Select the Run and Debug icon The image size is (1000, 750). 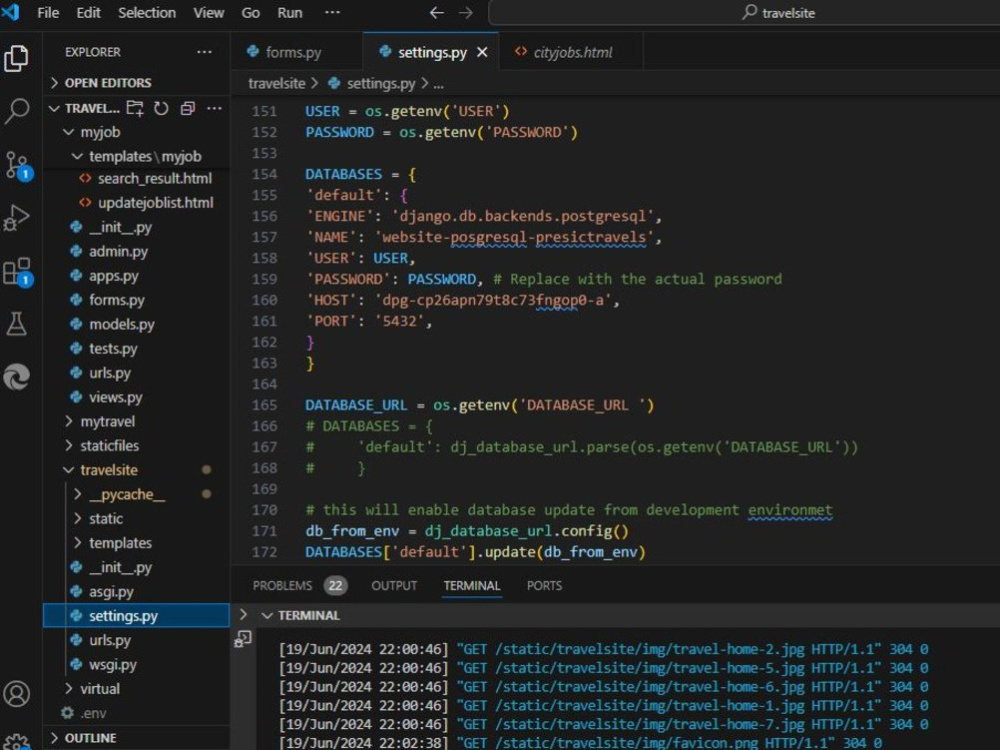tap(18, 215)
